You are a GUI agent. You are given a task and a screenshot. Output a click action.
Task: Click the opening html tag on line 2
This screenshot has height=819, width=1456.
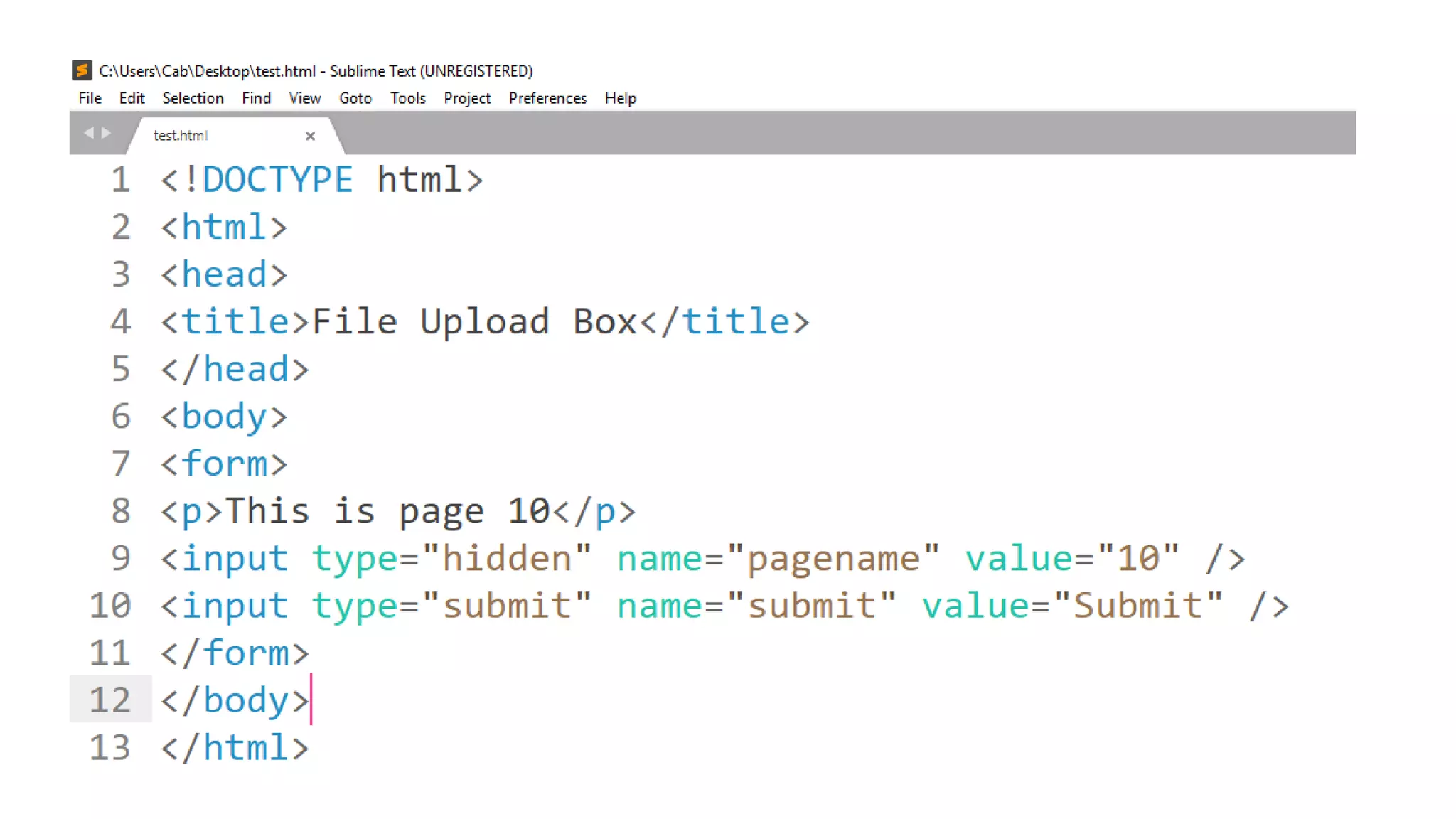(x=224, y=227)
